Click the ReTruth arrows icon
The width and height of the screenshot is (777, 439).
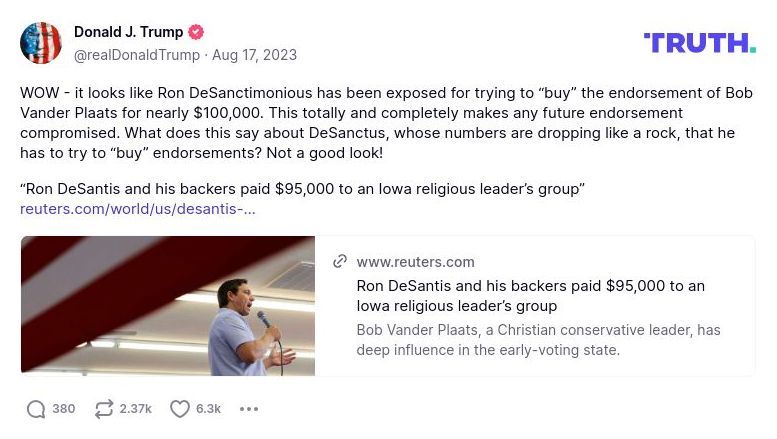coord(104,409)
